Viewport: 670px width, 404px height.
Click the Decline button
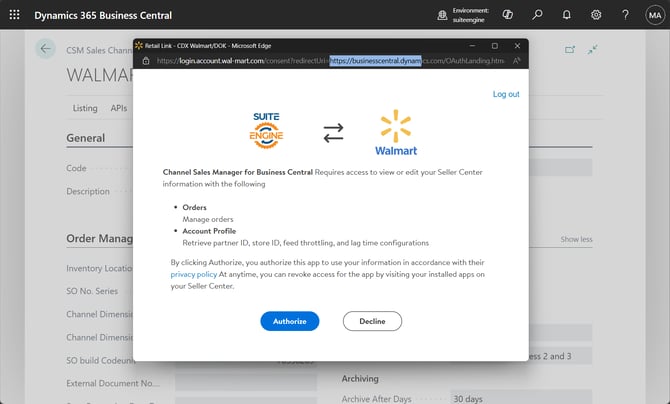pos(372,321)
